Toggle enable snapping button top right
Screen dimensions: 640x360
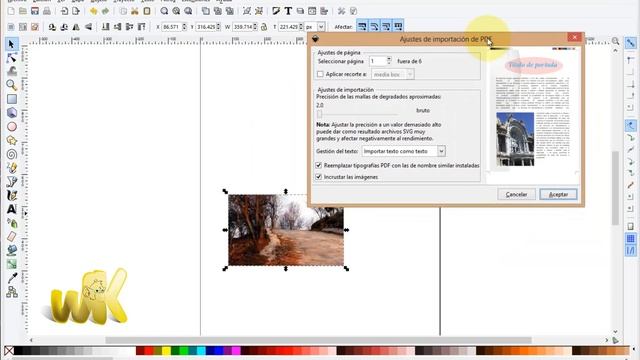coord(631,43)
